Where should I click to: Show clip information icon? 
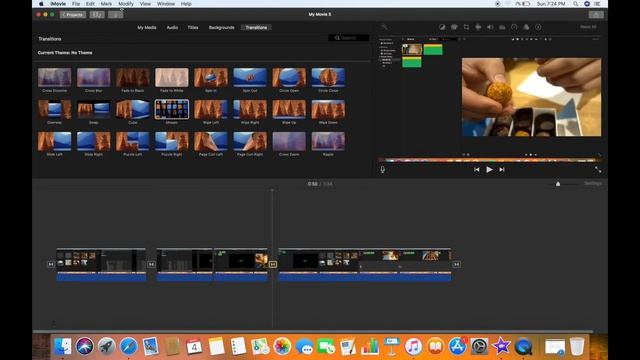click(538, 27)
